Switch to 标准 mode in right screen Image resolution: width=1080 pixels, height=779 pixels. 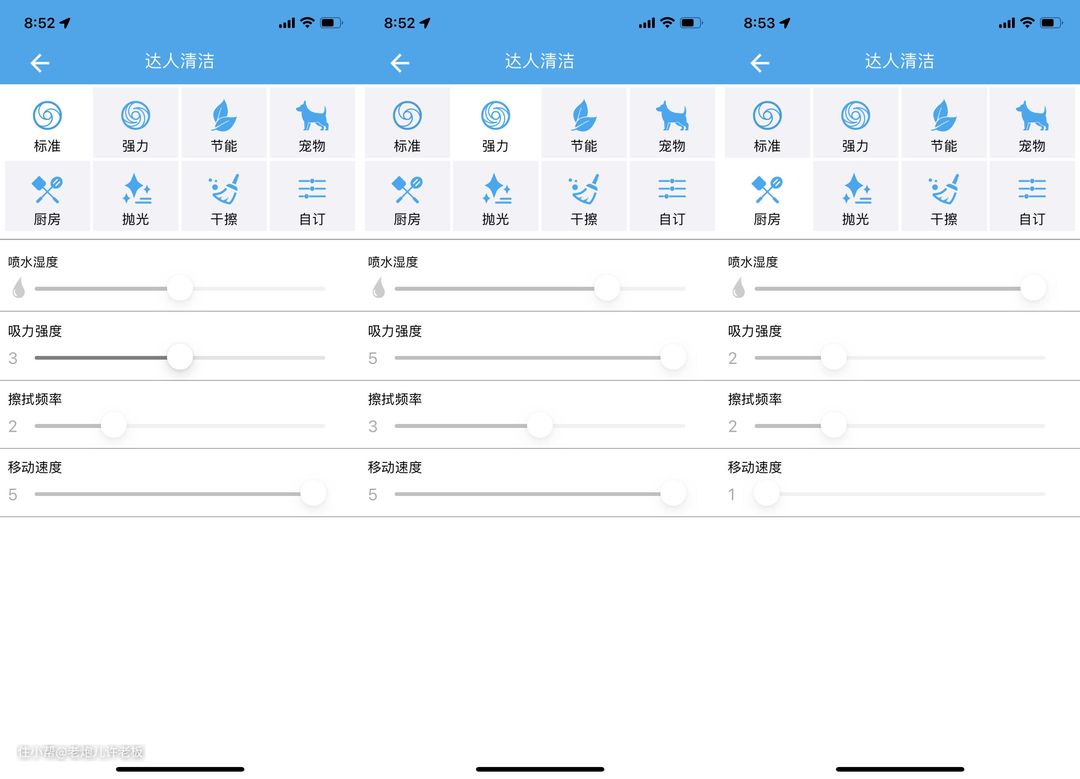click(767, 123)
